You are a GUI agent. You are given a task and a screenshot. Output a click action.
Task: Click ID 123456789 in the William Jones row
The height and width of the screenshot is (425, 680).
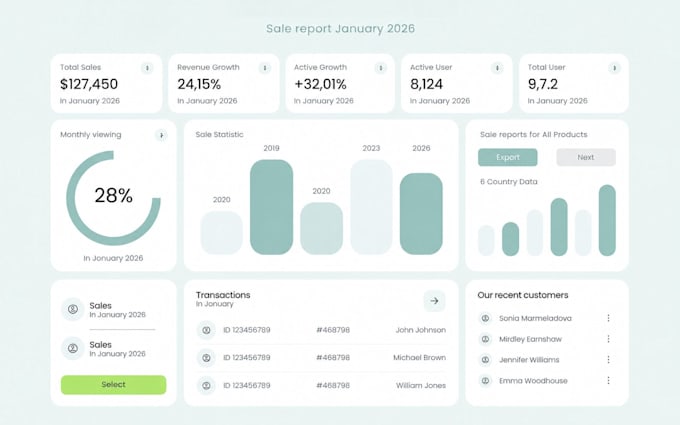[247, 386]
